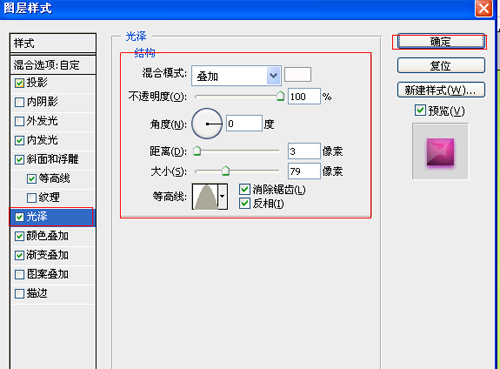Enable the 纹理 texture checkbox
This screenshot has height=369, width=500.
32,198
